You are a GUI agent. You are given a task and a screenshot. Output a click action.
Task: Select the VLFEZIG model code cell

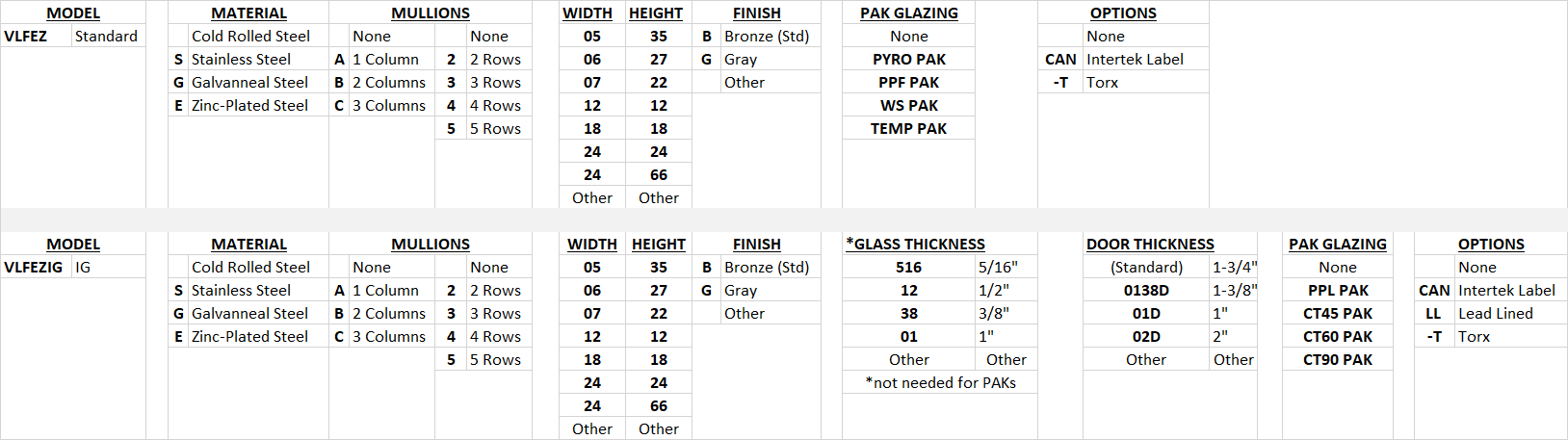click(x=34, y=268)
